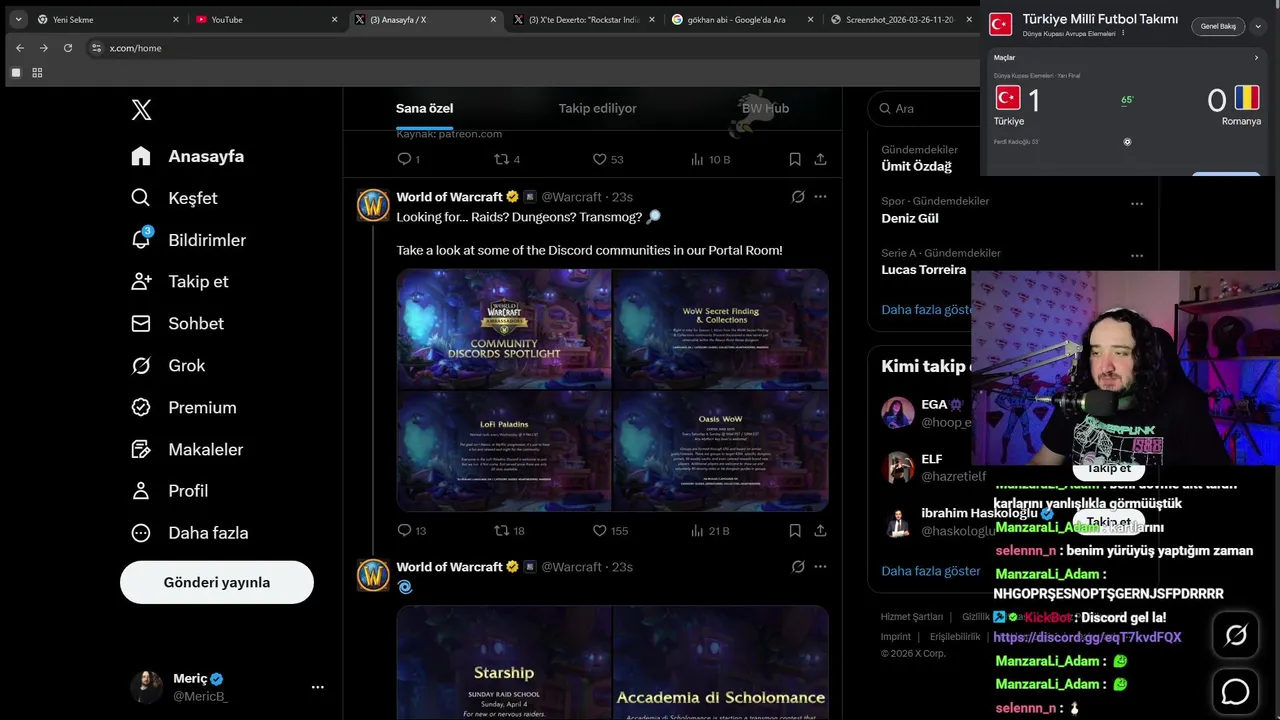This screenshot has height=720, width=1280.
Task: Open the Ümit Özdağ trending topic
Action: (916, 166)
